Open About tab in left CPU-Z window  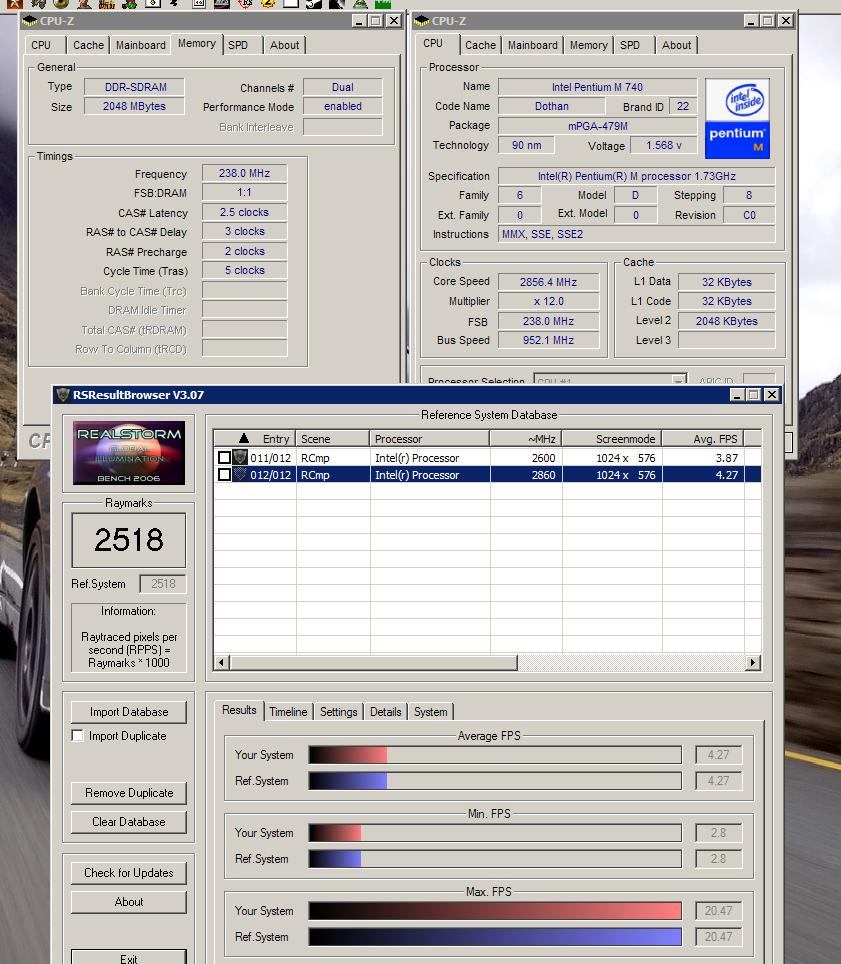tap(285, 45)
